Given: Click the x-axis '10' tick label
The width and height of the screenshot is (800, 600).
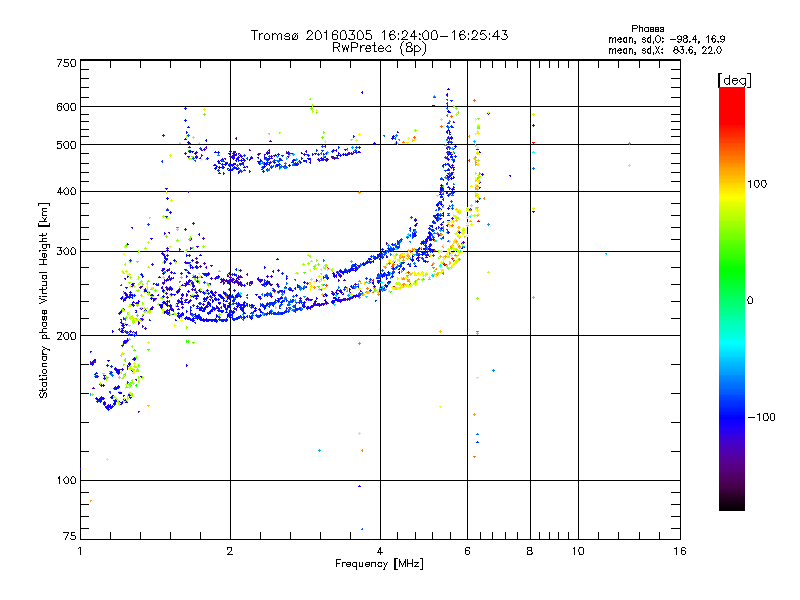Looking at the screenshot, I should click(578, 551).
